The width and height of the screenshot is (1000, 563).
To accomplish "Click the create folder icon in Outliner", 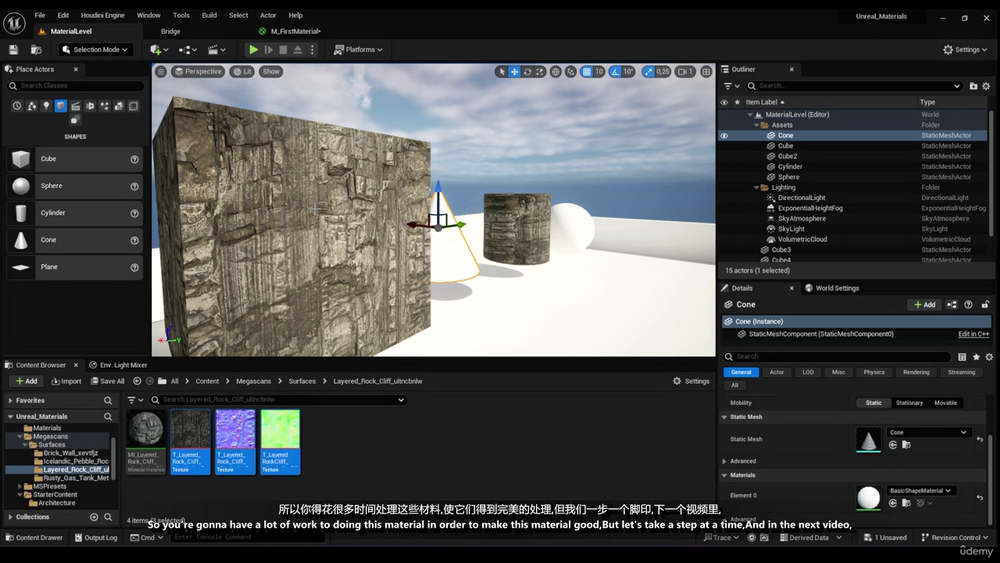I will tap(973, 85).
